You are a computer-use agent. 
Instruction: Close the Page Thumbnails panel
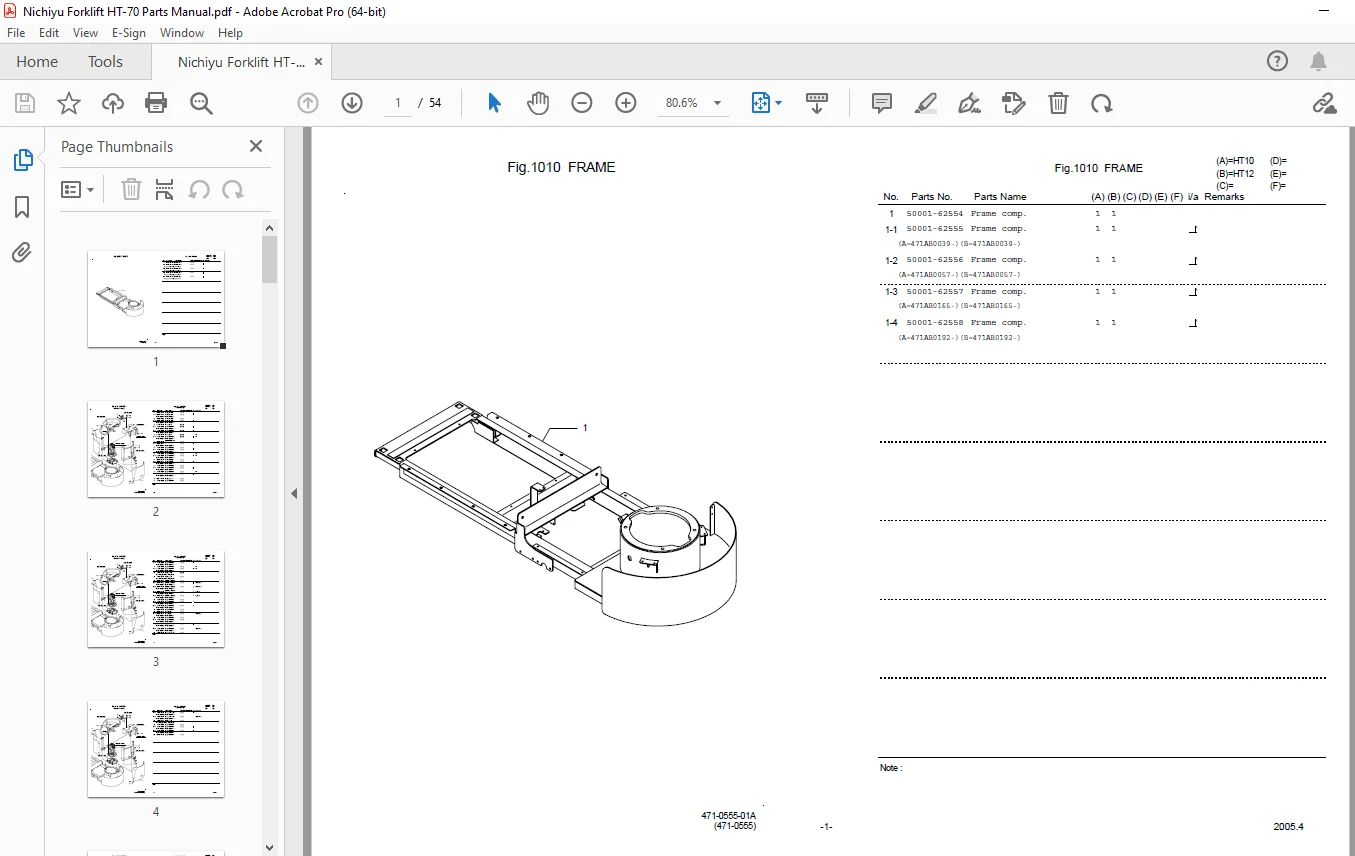(x=256, y=146)
